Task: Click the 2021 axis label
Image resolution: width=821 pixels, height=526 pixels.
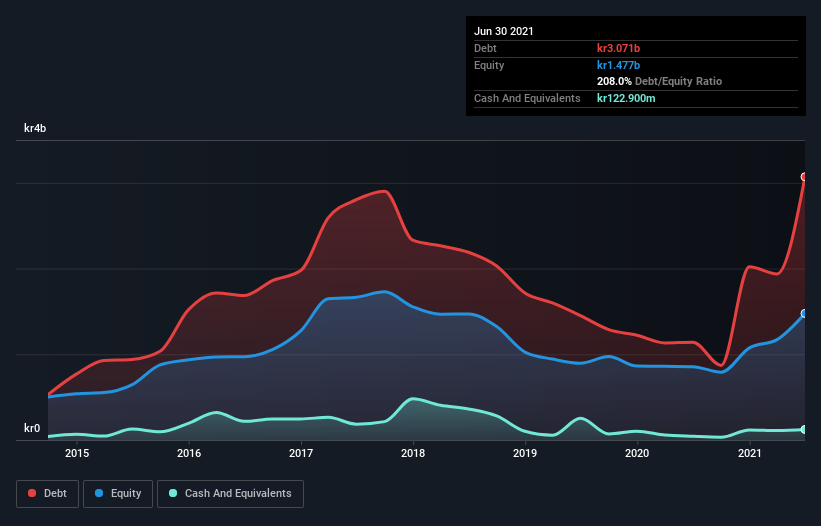Action: [749, 453]
